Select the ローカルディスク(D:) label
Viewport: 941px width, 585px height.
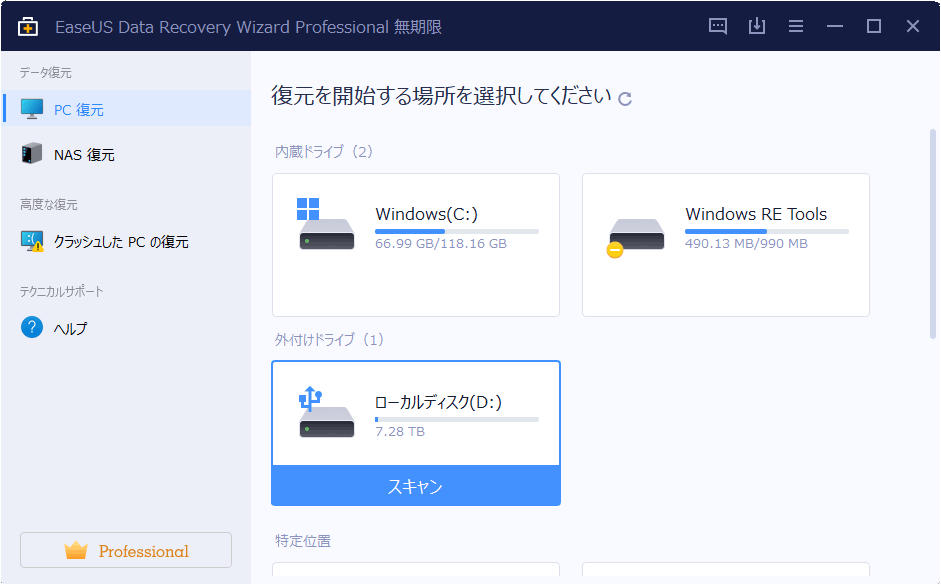point(438,402)
